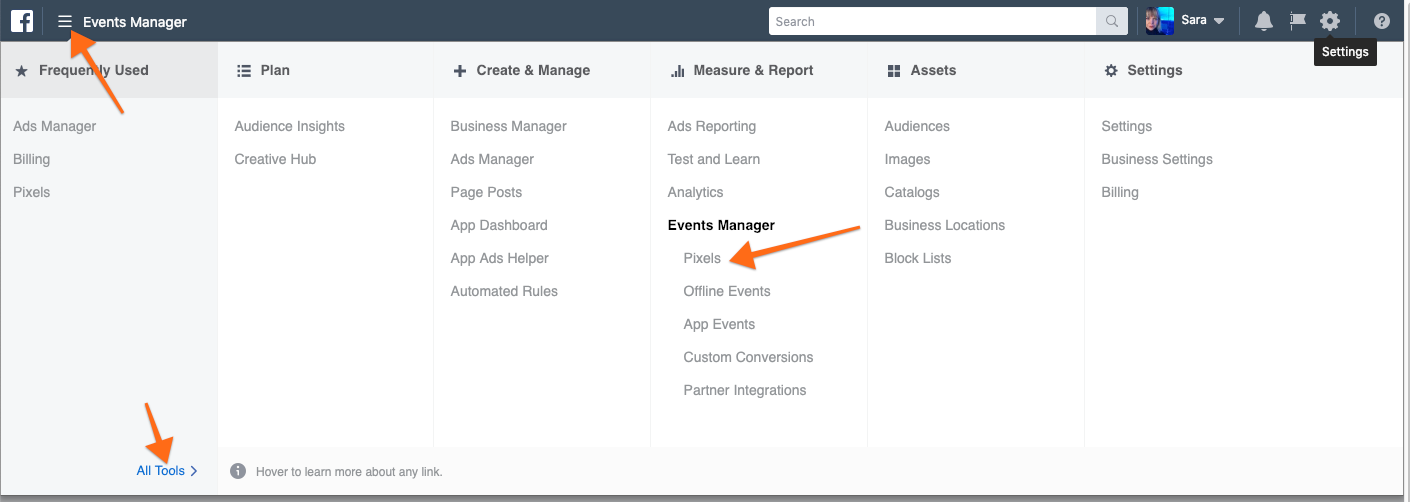Open Business Locations

coord(945,225)
